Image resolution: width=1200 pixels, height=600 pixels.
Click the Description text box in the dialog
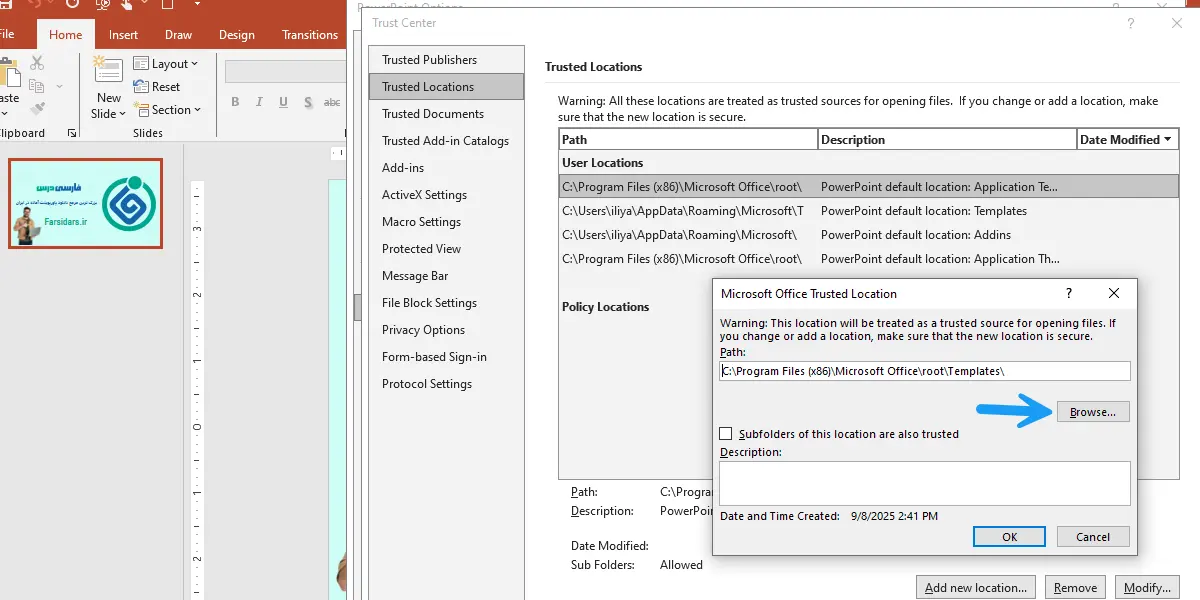coord(925,483)
